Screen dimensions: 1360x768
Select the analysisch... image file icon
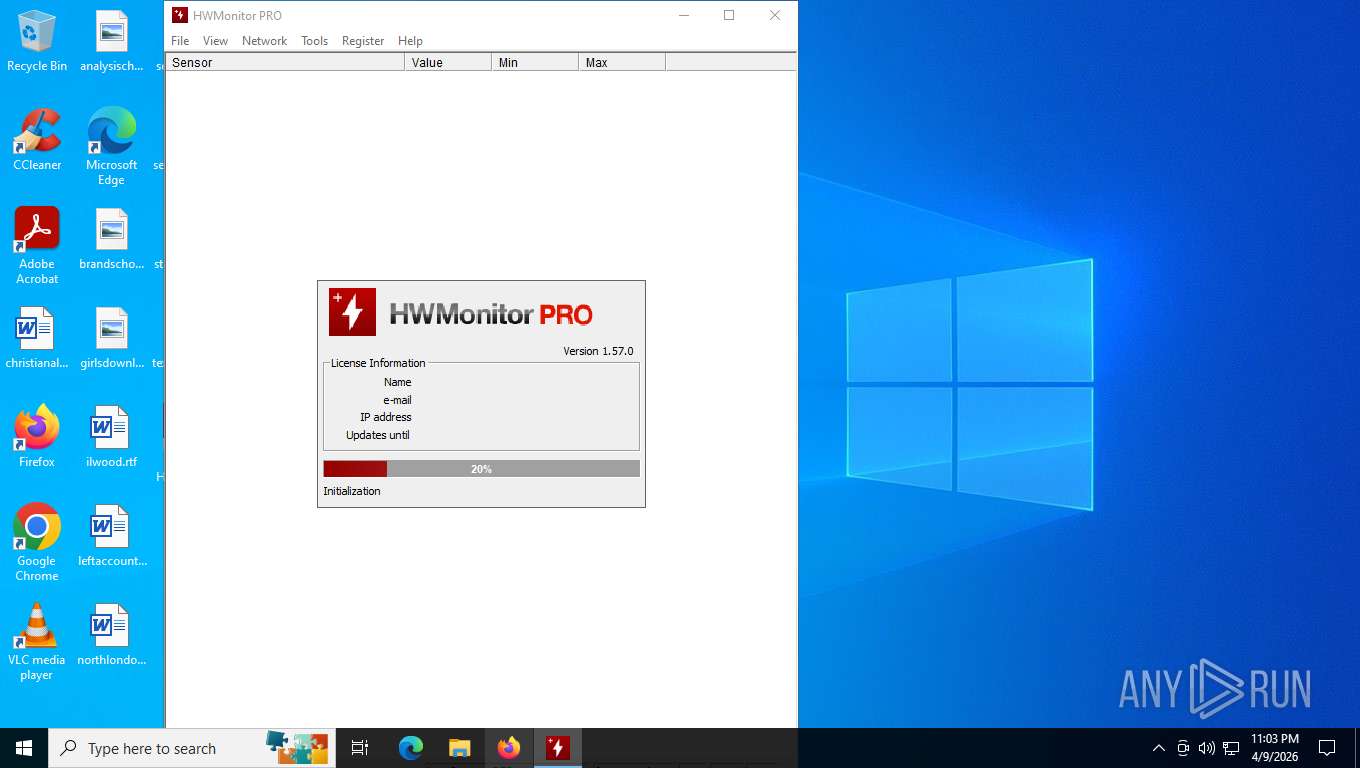click(111, 42)
